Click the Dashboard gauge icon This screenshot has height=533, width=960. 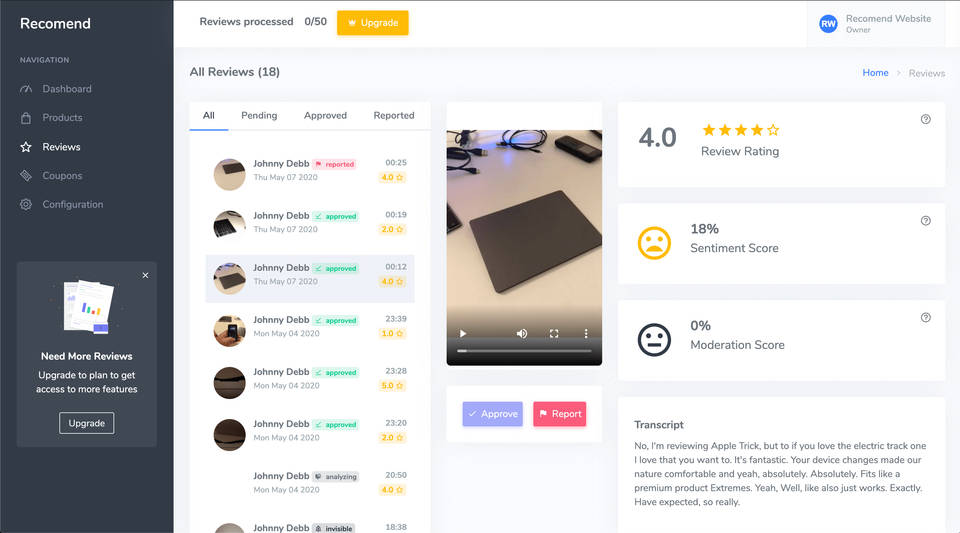click(26, 89)
